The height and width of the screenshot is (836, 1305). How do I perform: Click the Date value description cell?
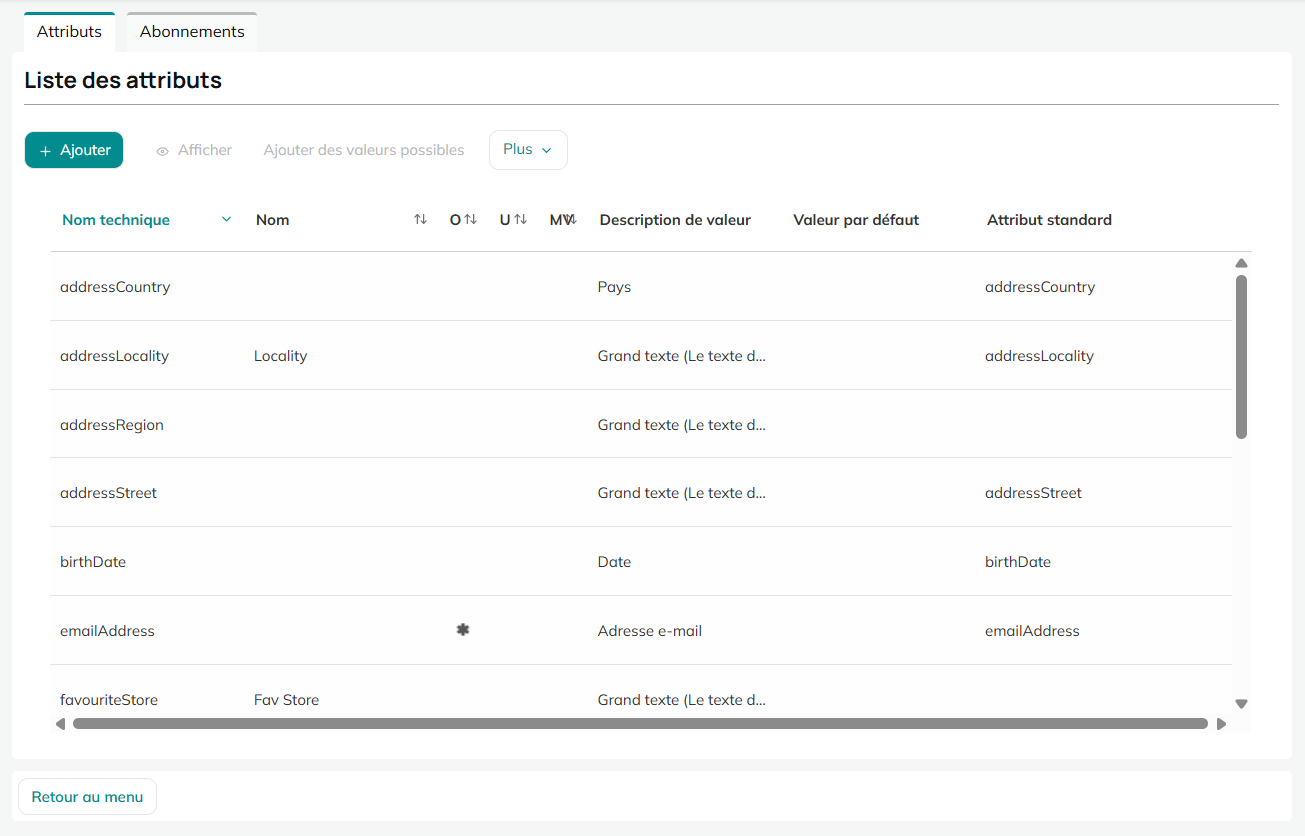[614, 562]
